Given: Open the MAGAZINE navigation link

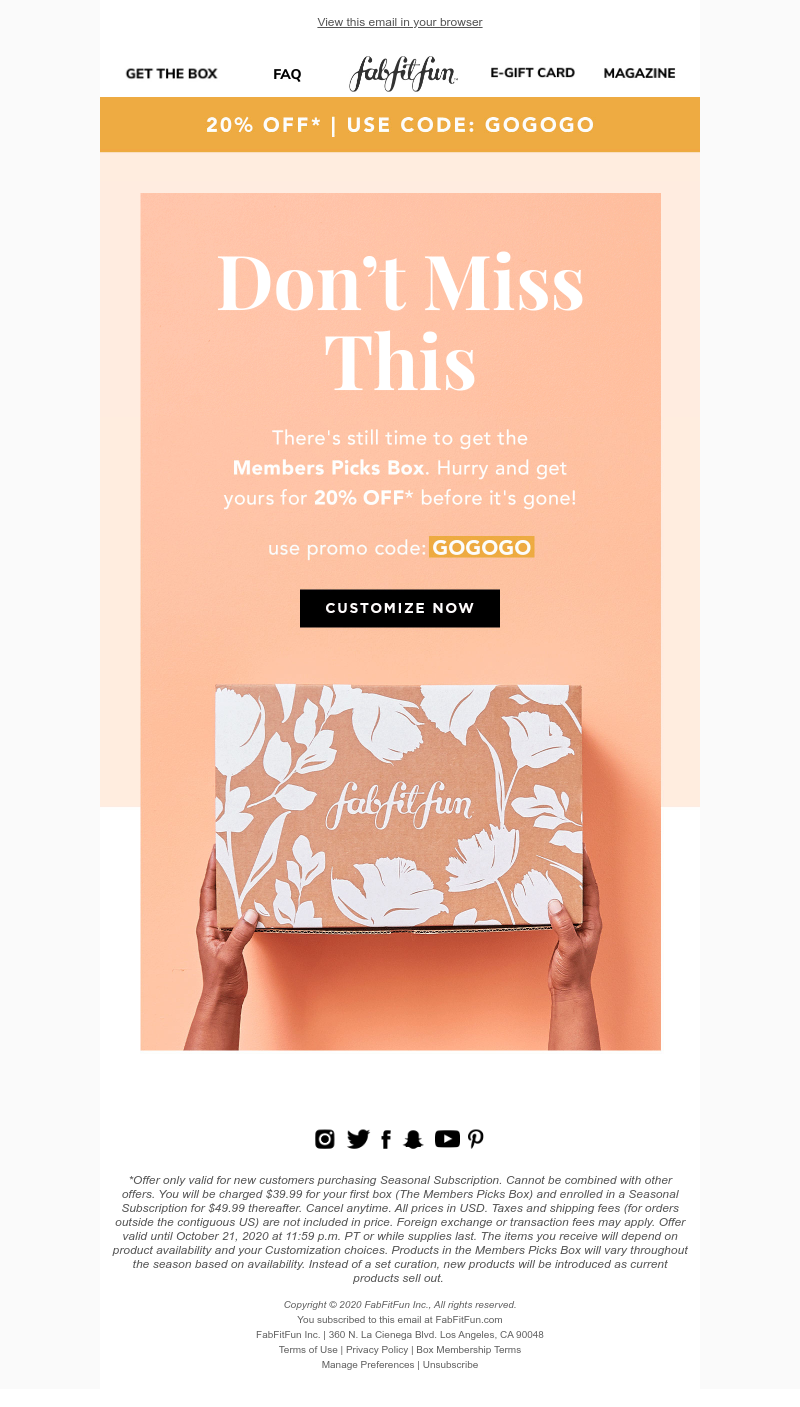Looking at the screenshot, I should (x=639, y=73).
